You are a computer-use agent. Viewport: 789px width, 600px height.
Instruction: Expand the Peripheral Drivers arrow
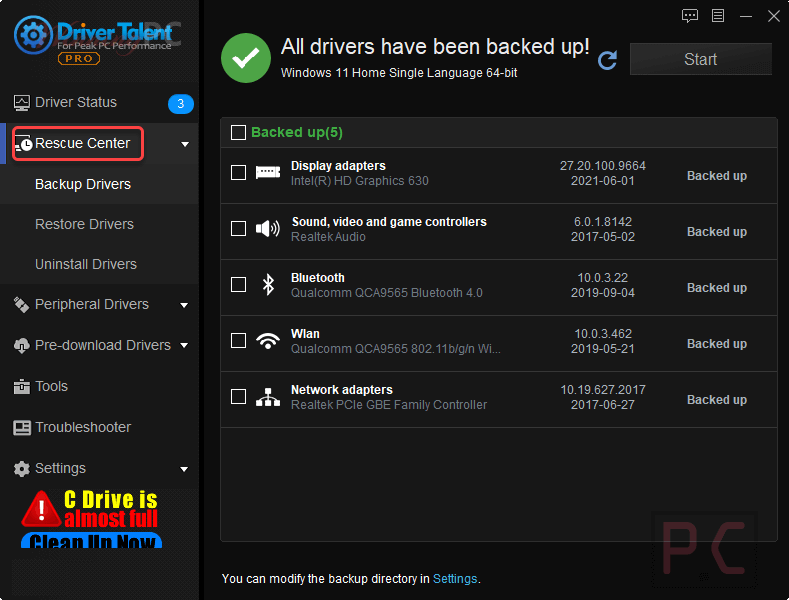point(184,306)
